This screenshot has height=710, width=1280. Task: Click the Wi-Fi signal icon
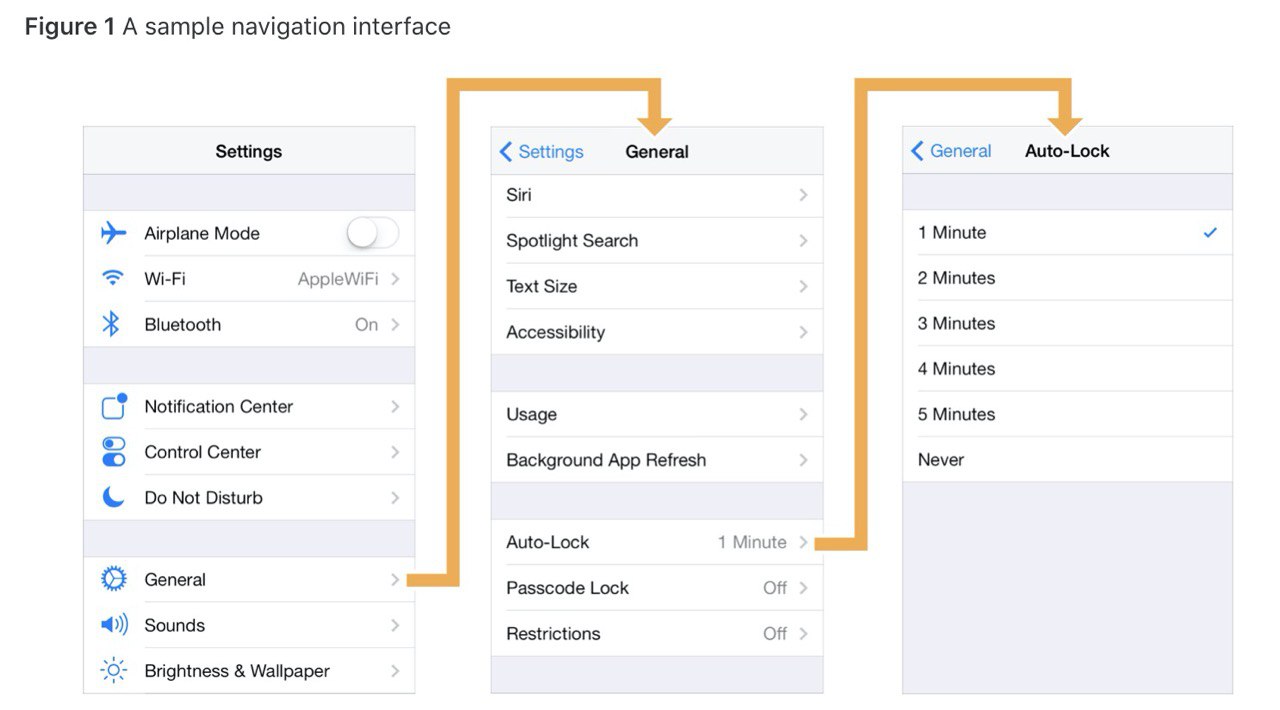click(113, 278)
